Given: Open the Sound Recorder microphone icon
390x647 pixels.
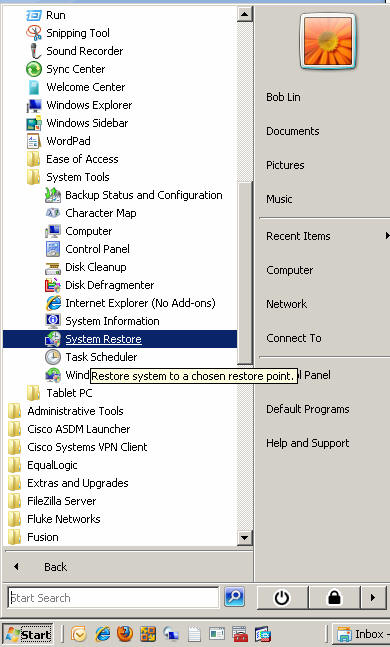Looking at the screenshot, I should [35, 51].
